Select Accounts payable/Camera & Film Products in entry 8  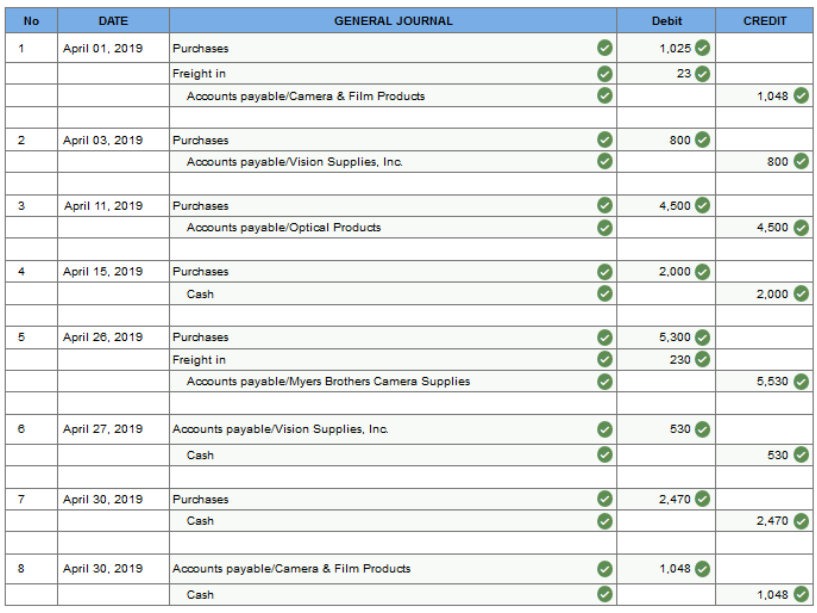[291, 569]
